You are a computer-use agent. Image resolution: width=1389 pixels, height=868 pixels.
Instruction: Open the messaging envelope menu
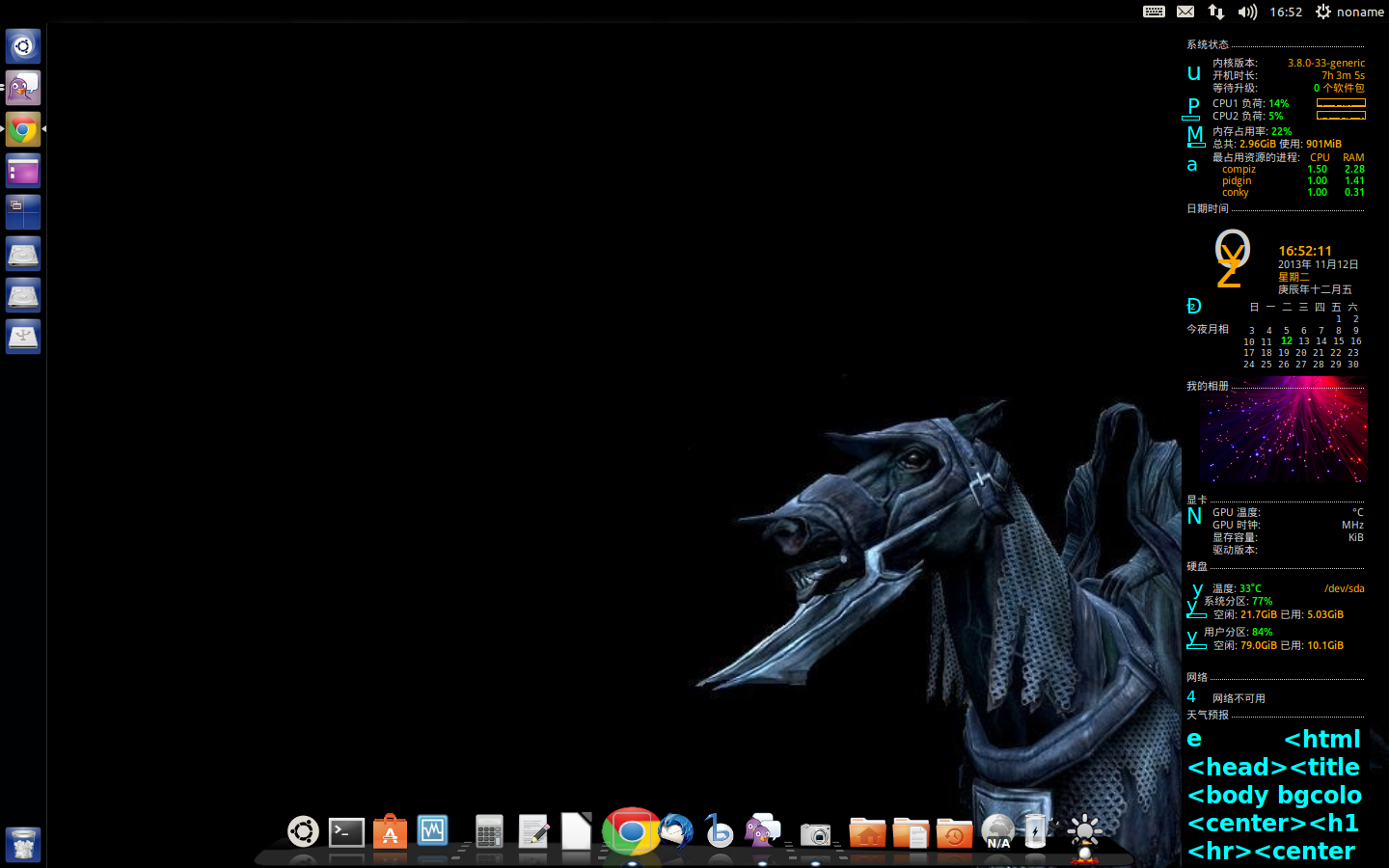point(1185,12)
